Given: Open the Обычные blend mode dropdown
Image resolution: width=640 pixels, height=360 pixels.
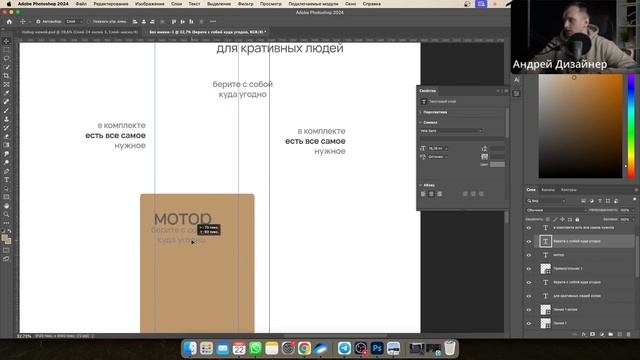Looking at the screenshot, I should click(556, 210).
